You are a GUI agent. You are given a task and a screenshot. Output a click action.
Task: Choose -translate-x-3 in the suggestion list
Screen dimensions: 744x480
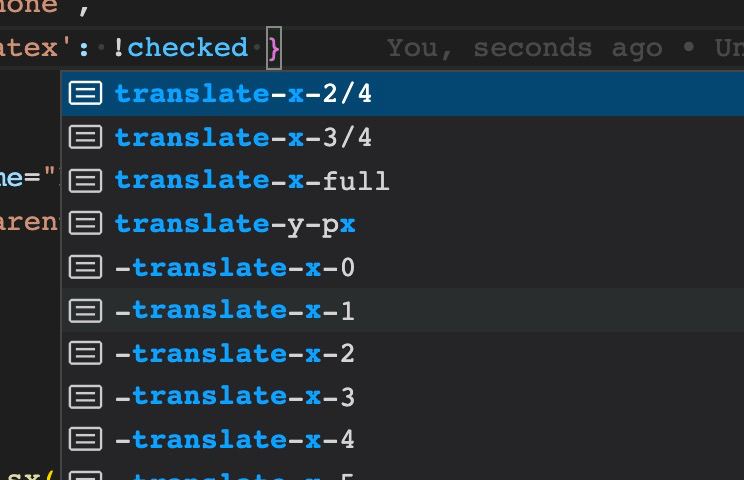tap(235, 397)
